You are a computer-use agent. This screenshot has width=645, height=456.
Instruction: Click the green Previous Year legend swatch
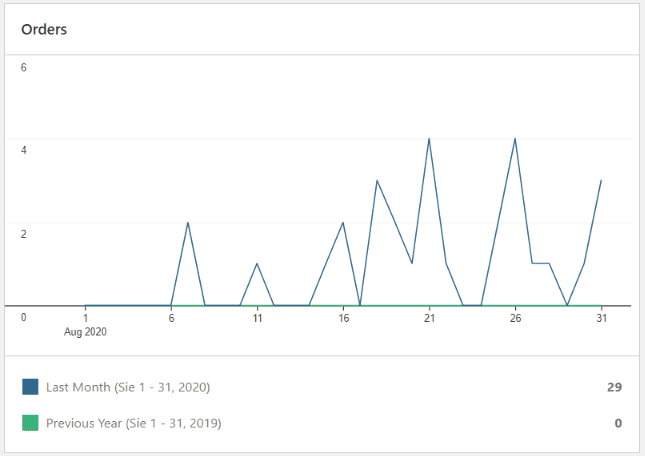pos(30,423)
